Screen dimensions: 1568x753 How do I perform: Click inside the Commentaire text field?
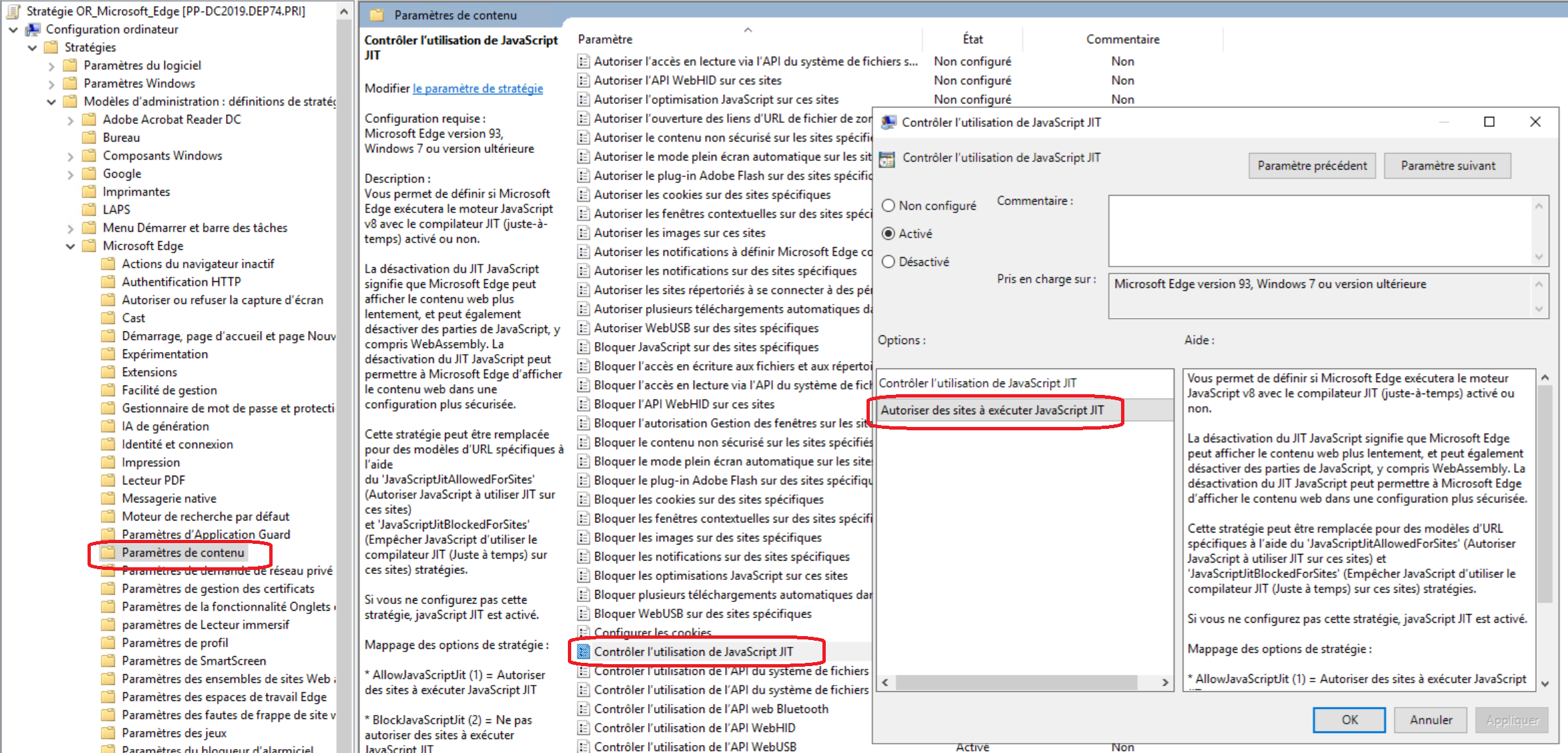click(x=1319, y=231)
